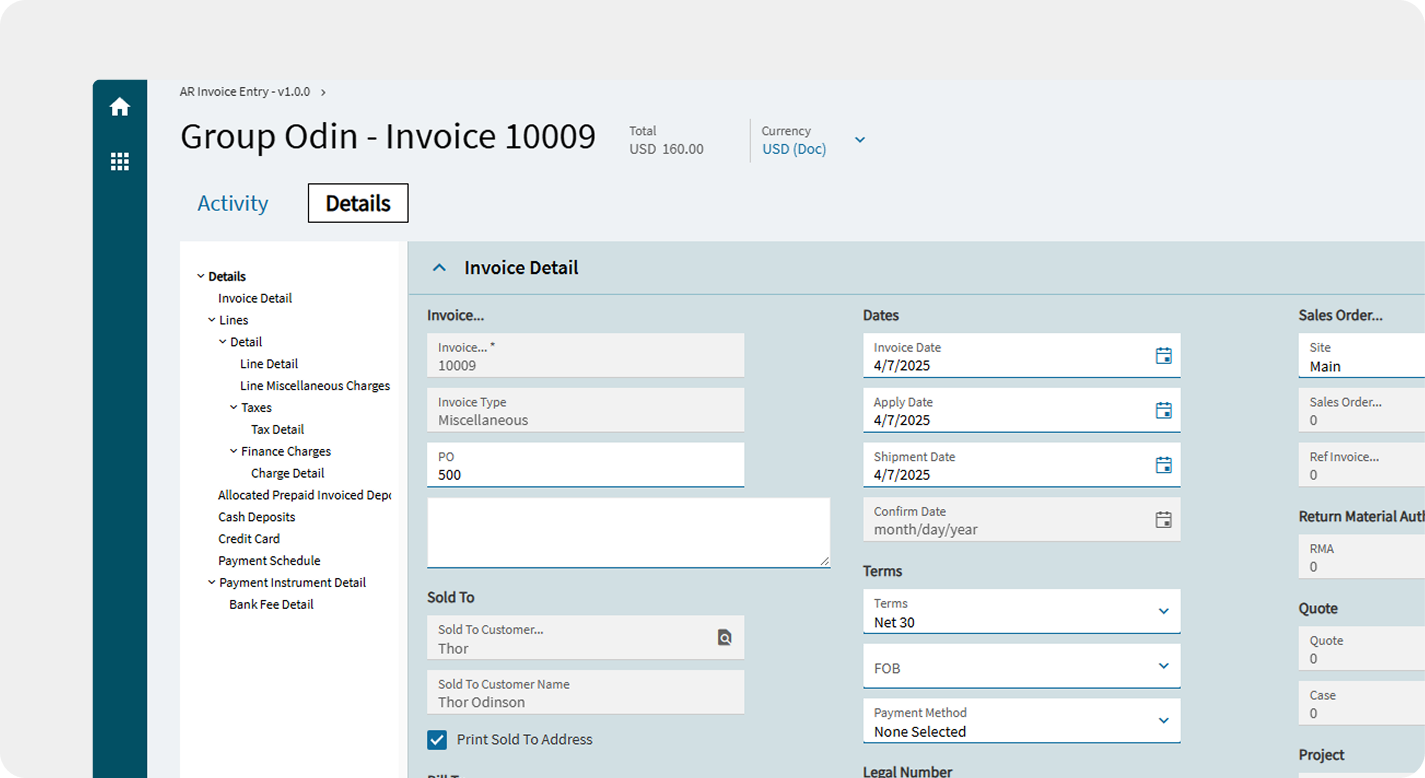
Task: Collapse the Finance Charges tree node
Action: pos(233,452)
